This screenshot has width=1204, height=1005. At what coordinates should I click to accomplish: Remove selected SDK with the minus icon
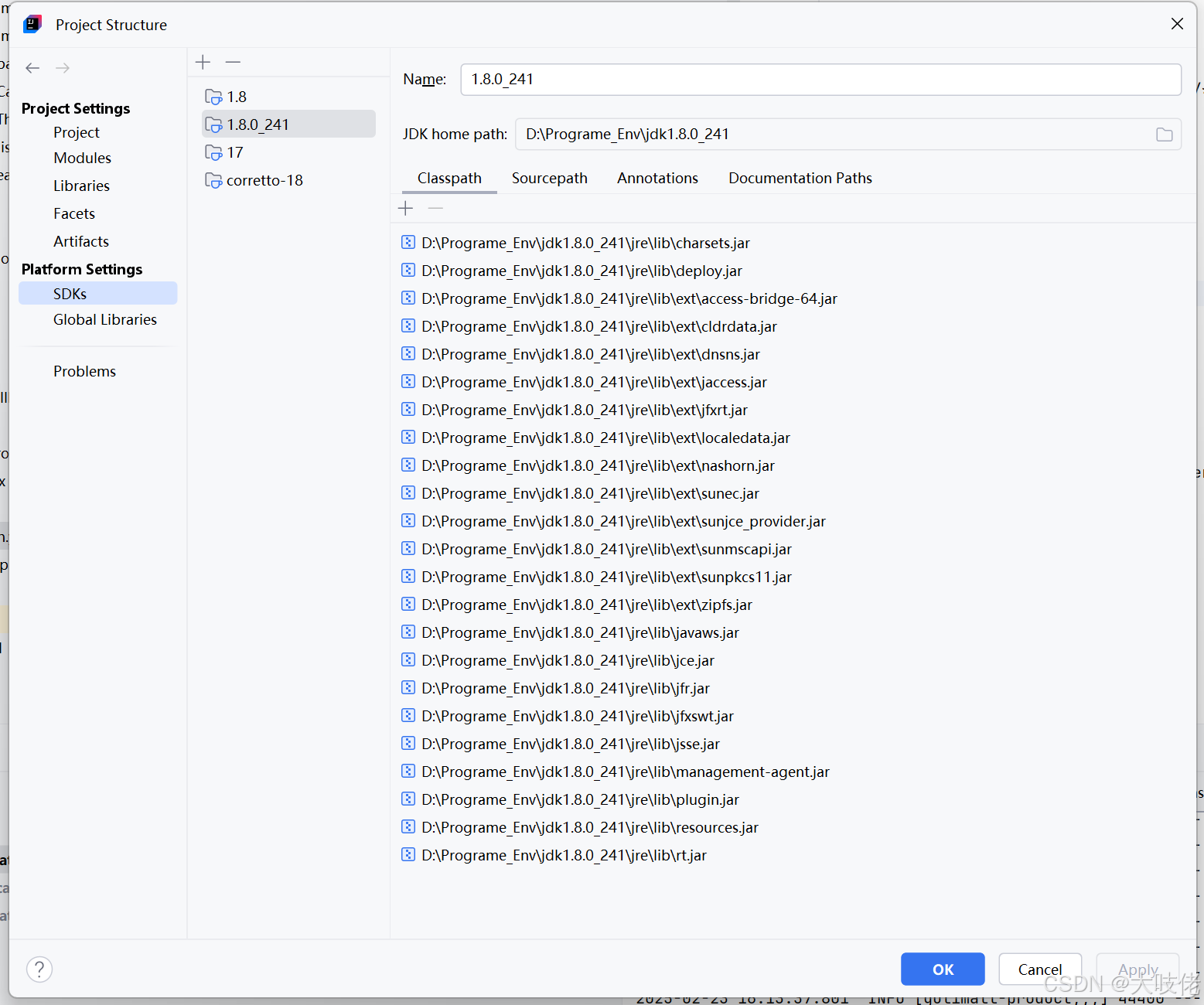coord(233,62)
